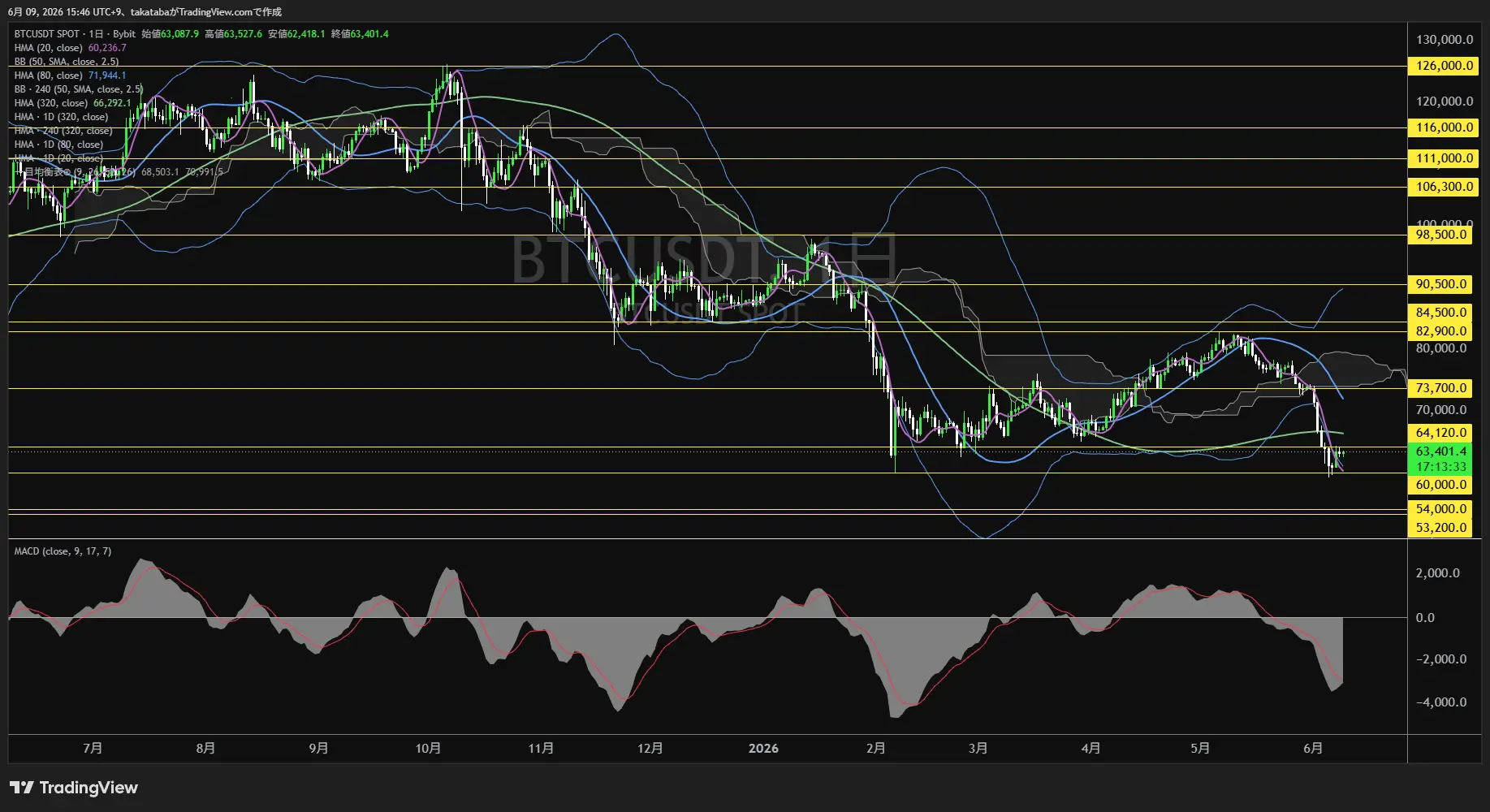The width and height of the screenshot is (1490, 812).
Task: Select the HMA · 1D (20, close) legend
Action: tap(58, 158)
